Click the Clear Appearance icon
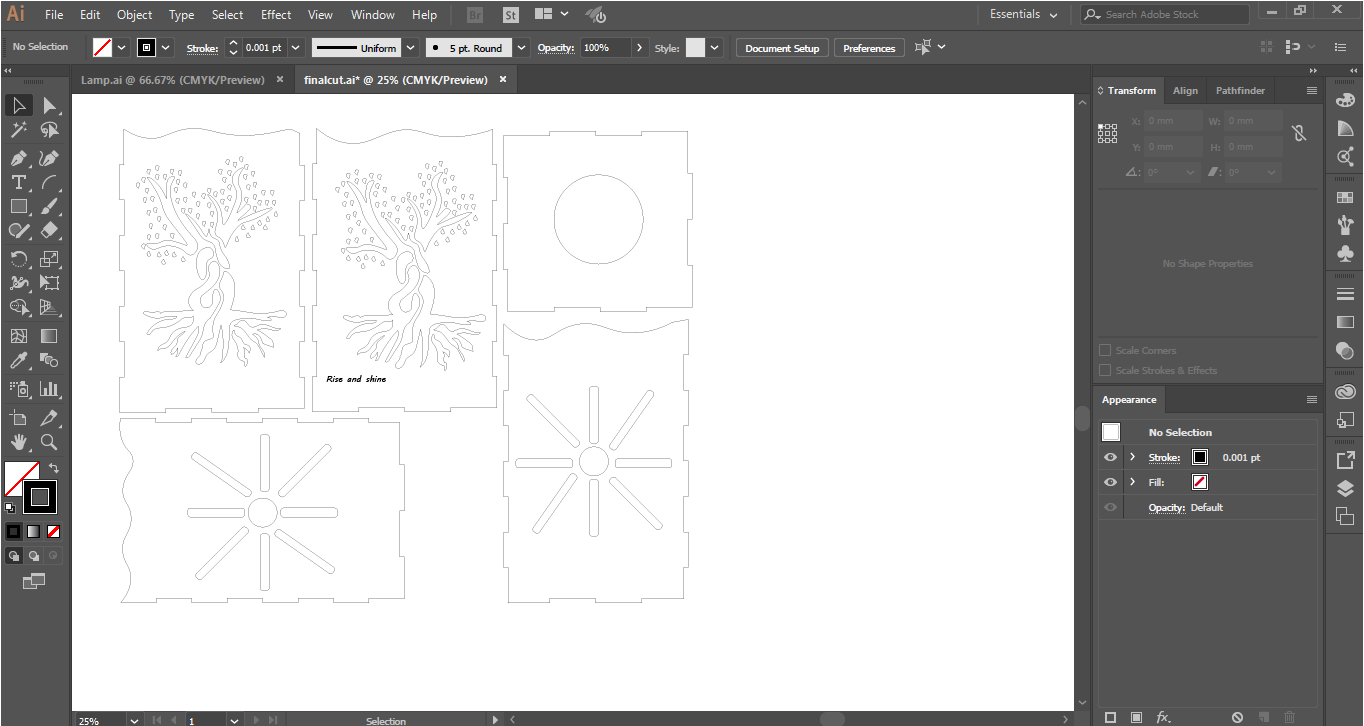 (x=1238, y=717)
